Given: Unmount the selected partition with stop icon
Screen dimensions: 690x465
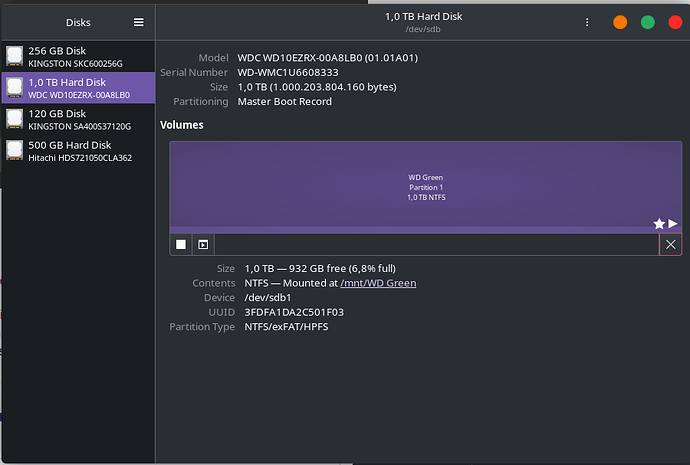Looking at the screenshot, I should [x=181, y=244].
